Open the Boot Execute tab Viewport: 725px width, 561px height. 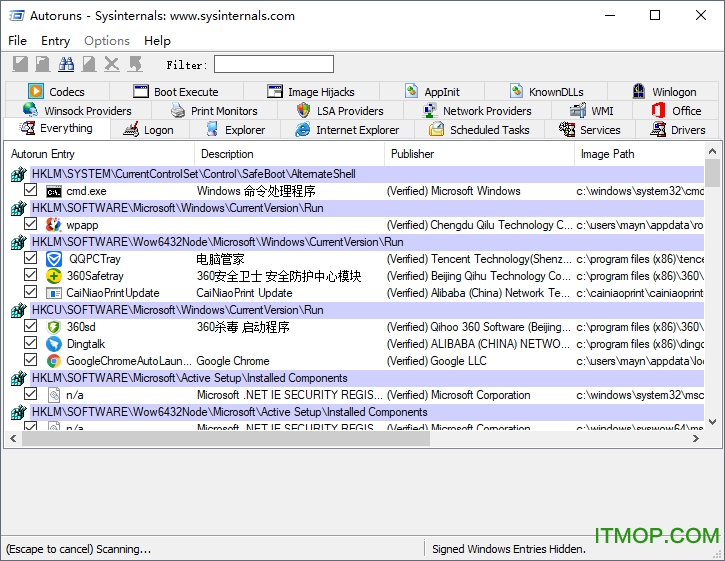(x=176, y=92)
